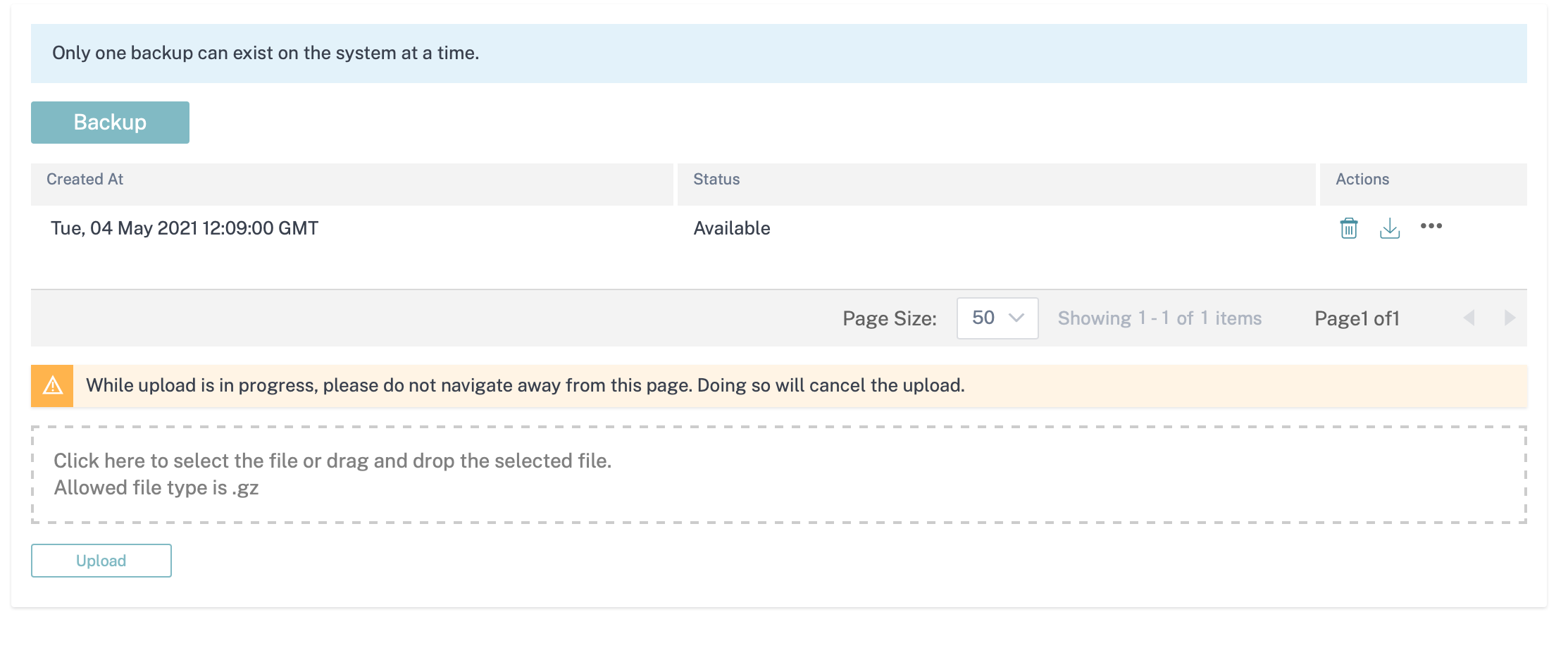Click 'Showing 1 - 1 of 1 items' text
Image resolution: width=1568 pixels, height=655 pixels.
click(1159, 318)
